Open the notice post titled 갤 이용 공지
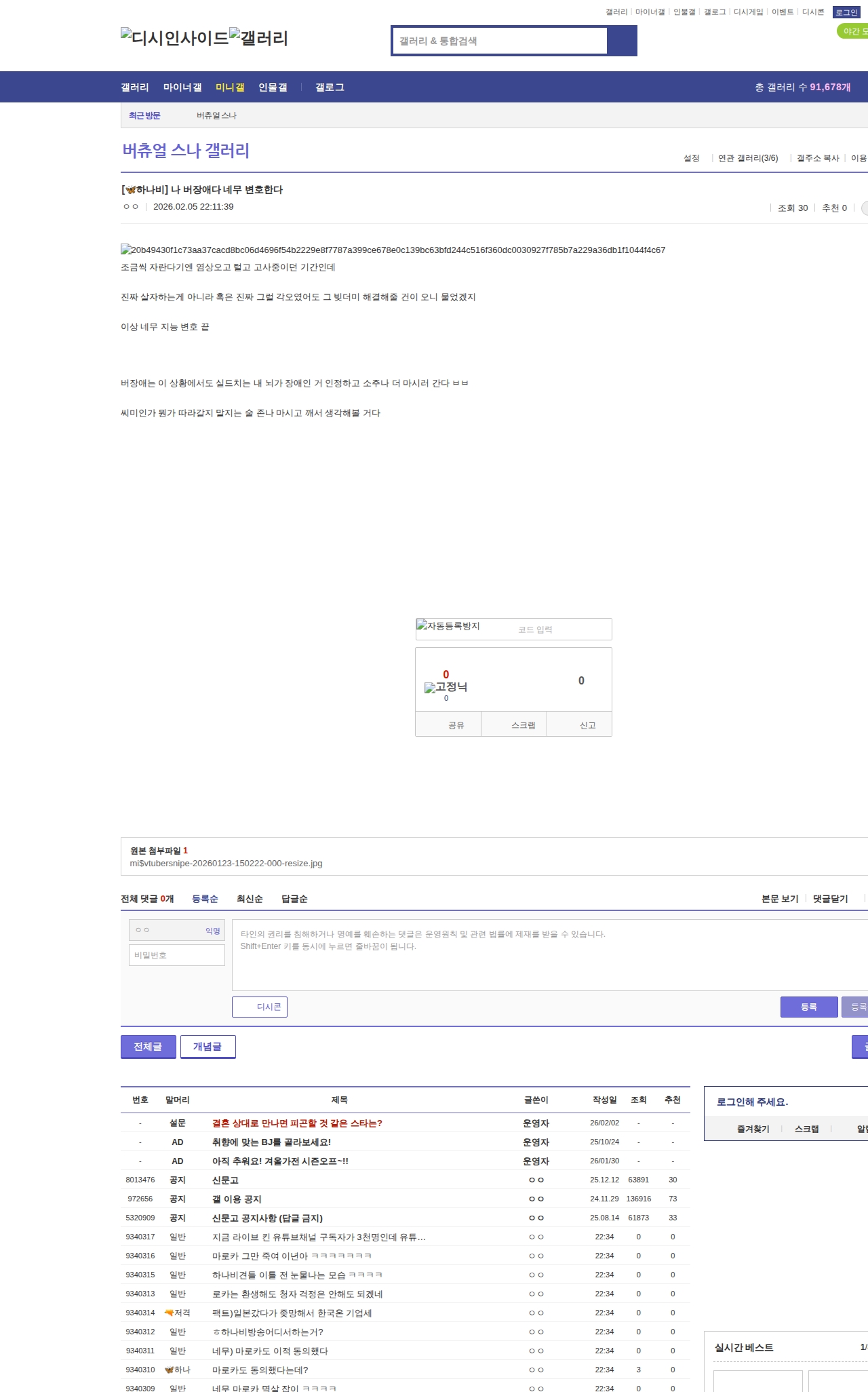Viewport: 868px width, 1392px height. pos(237,1199)
